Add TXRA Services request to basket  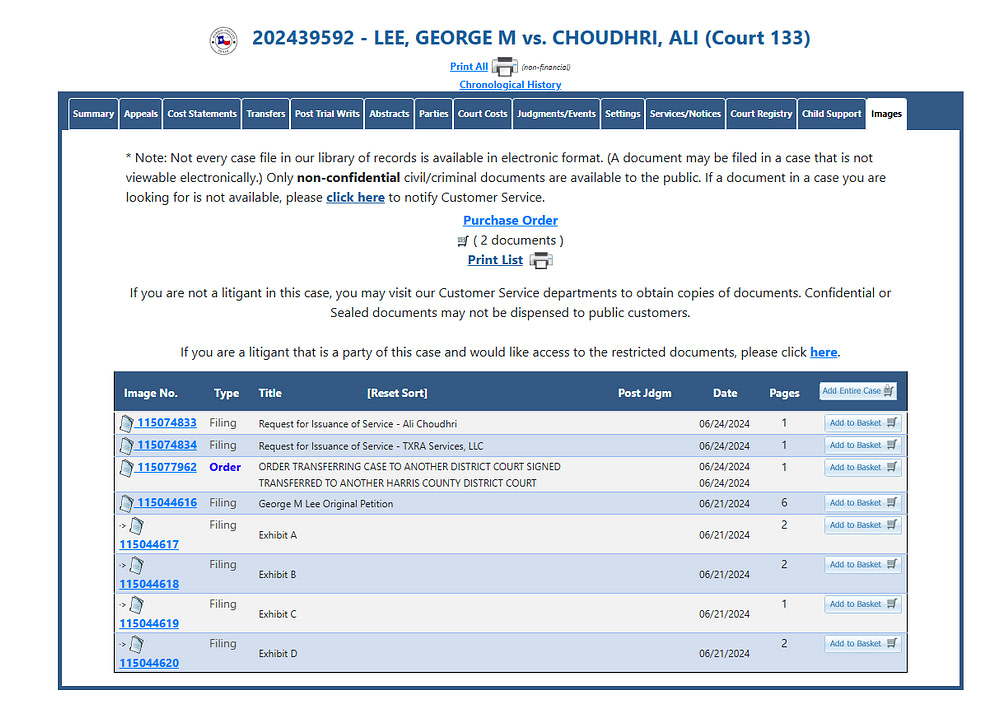863,445
